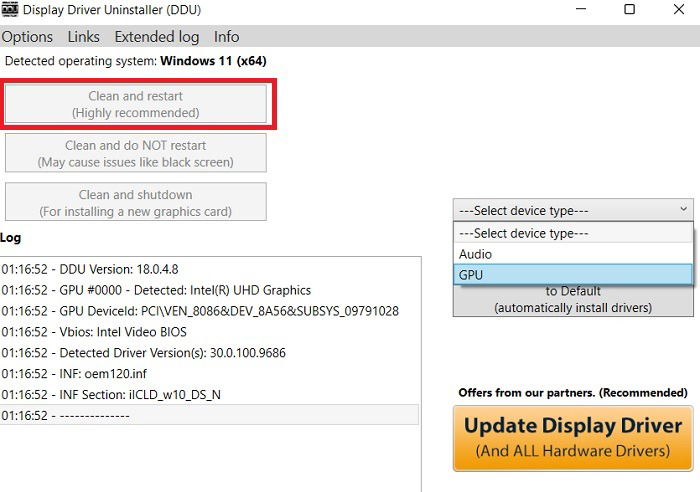Select log line INF: oem120.inf
The height and width of the screenshot is (492, 700).
(209, 374)
